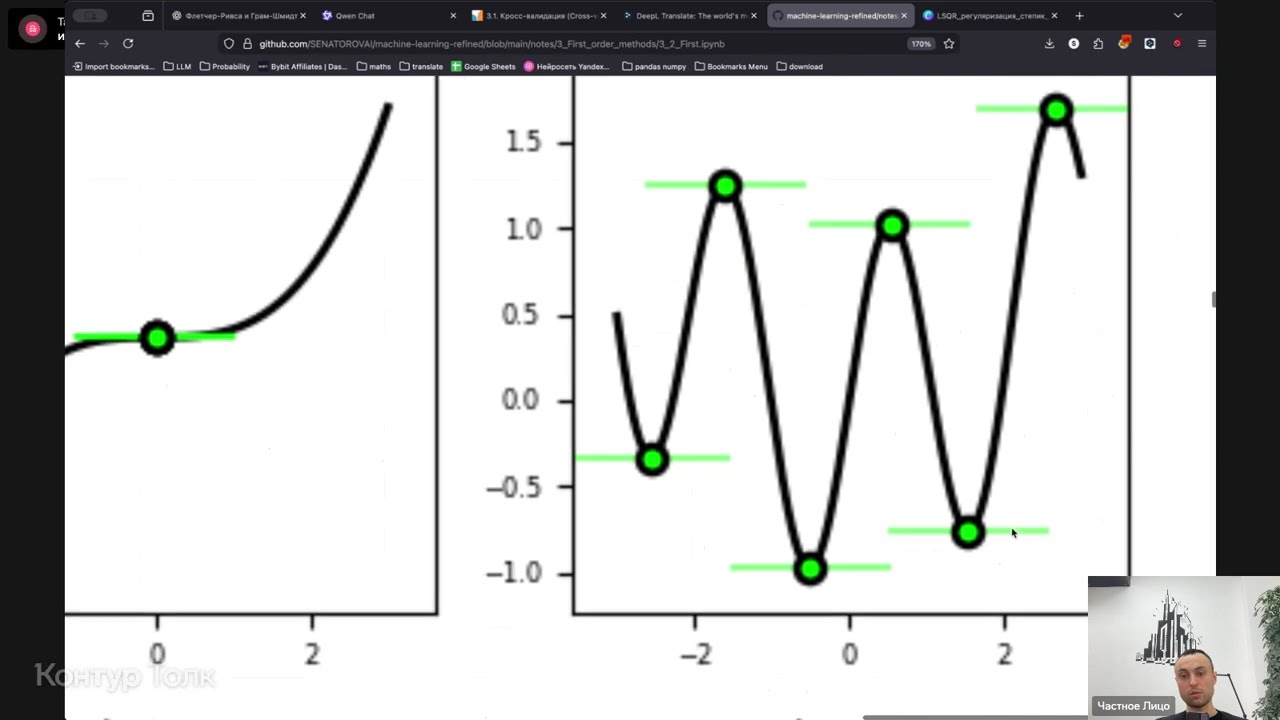Open the tracking protection shield icon
This screenshot has height=720, width=1280.
[229, 44]
